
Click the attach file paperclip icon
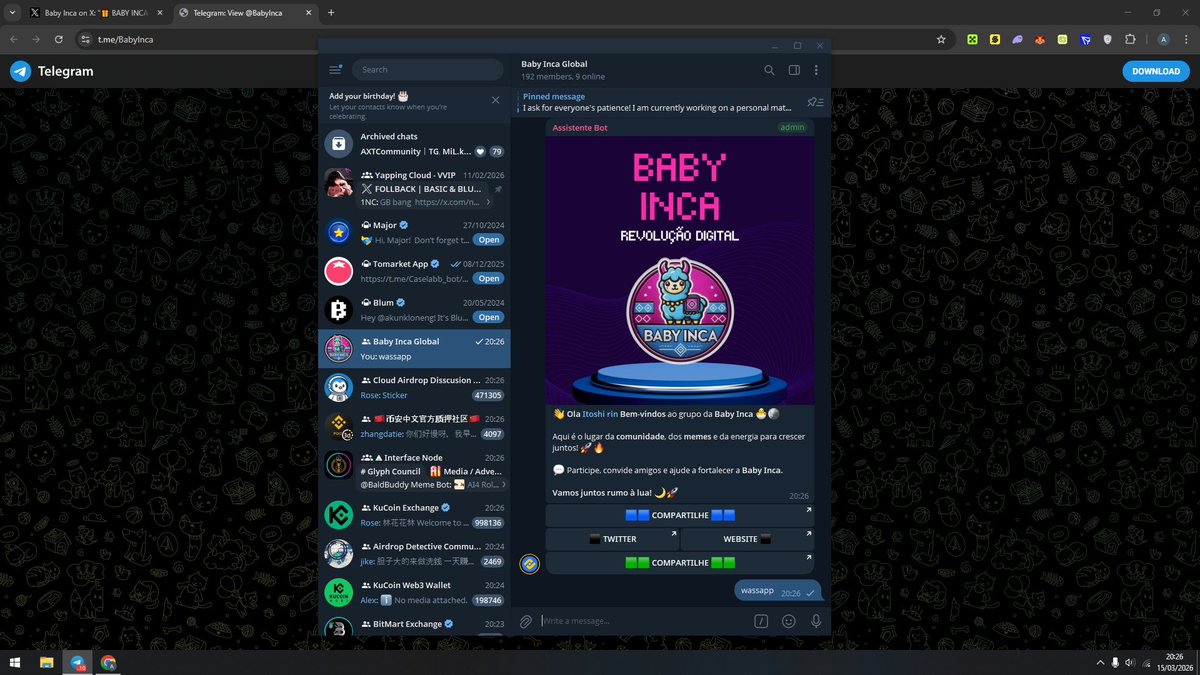(526, 621)
